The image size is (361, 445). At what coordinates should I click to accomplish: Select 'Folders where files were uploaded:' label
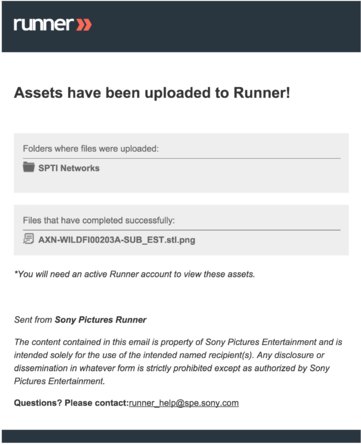tap(91, 149)
